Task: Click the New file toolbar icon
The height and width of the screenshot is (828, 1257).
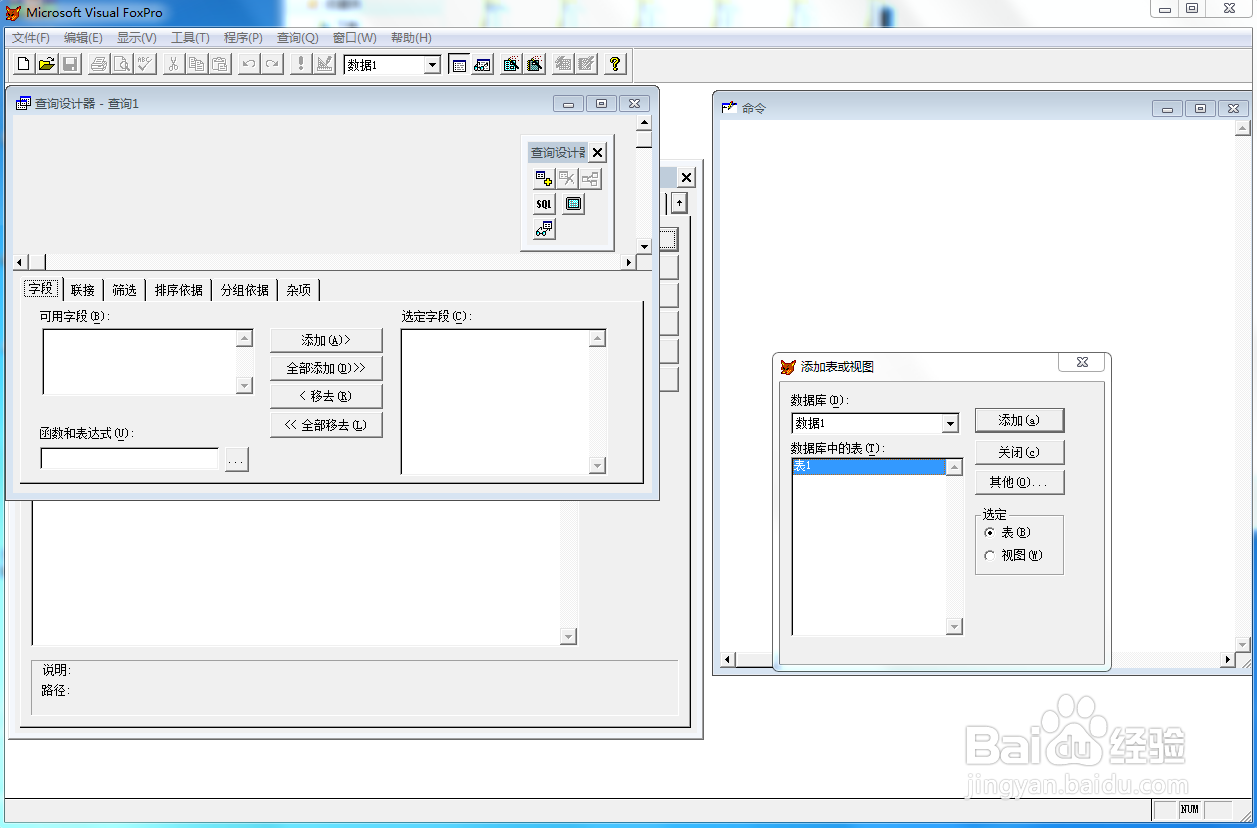Action: click(24, 65)
